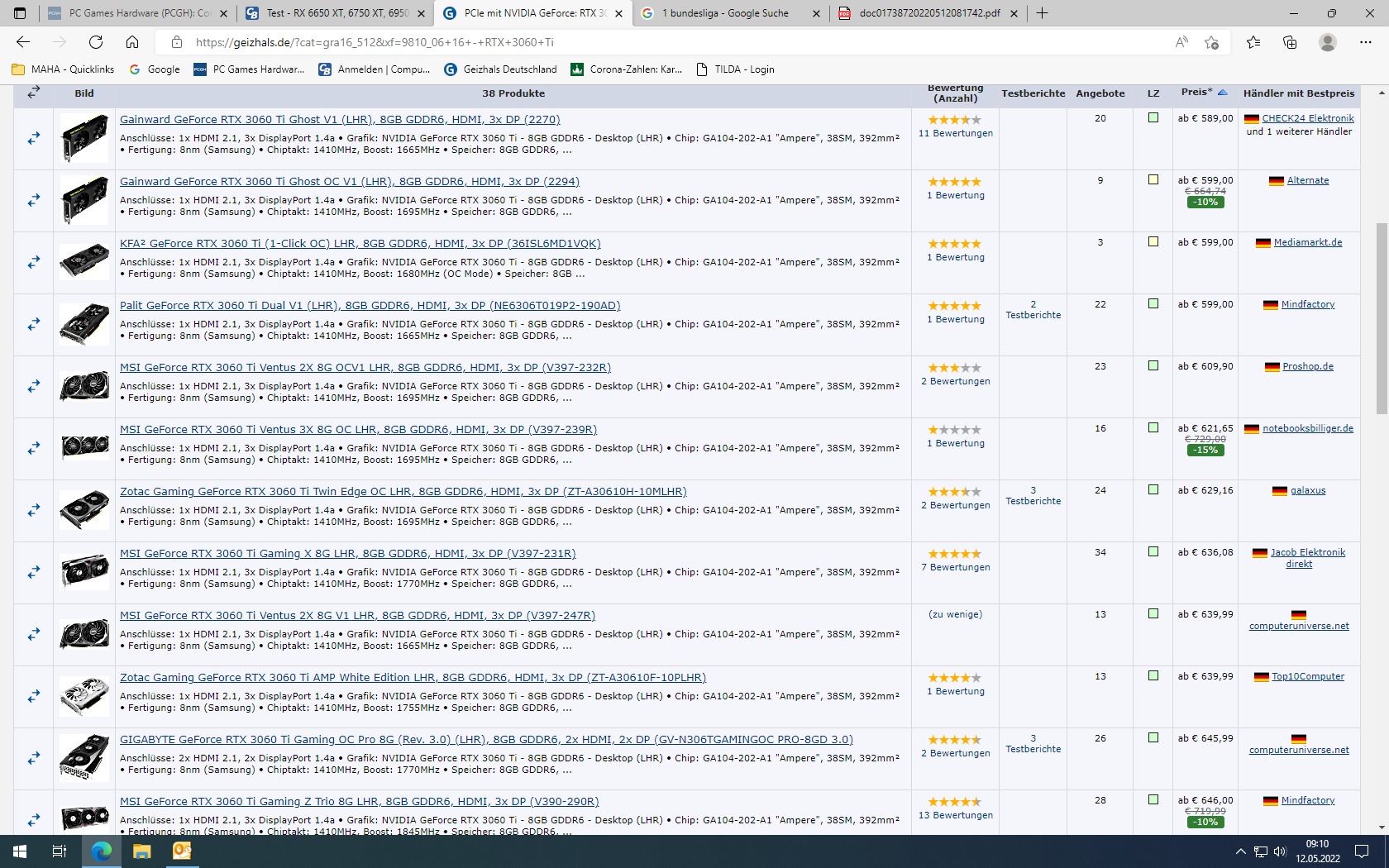The width and height of the screenshot is (1389, 868).
Task: Compare icon for Gainward Ghost V1 row
Action: click(34, 138)
